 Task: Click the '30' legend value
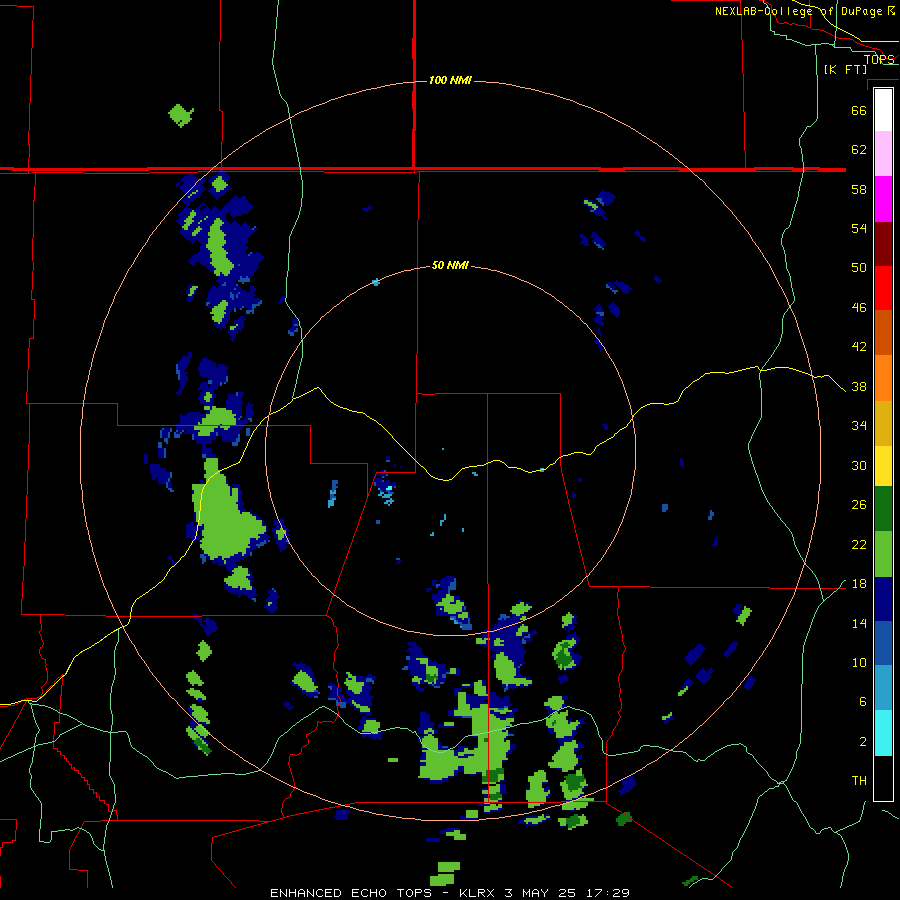(859, 465)
